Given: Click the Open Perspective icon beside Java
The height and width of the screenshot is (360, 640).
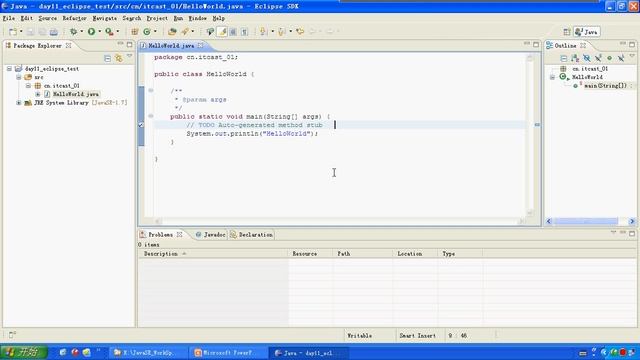Looking at the screenshot, I should [567, 32].
